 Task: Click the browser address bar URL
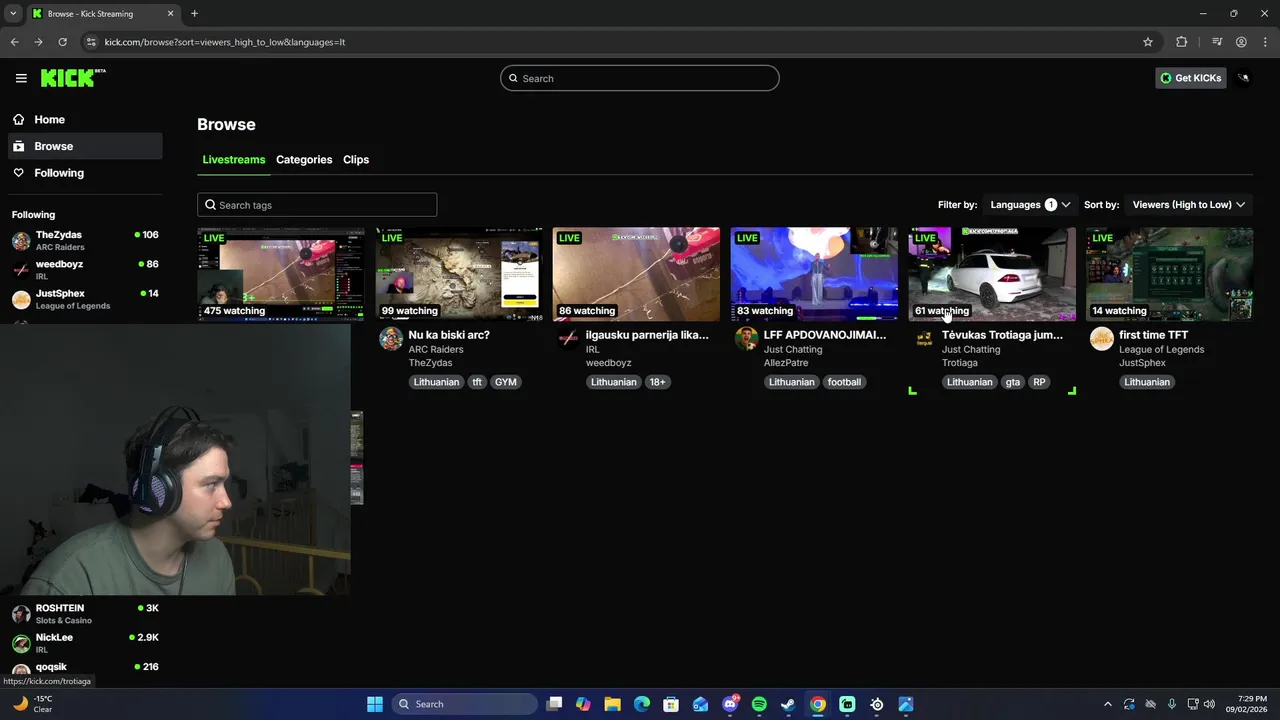pyautogui.click(x=225, y=42)
